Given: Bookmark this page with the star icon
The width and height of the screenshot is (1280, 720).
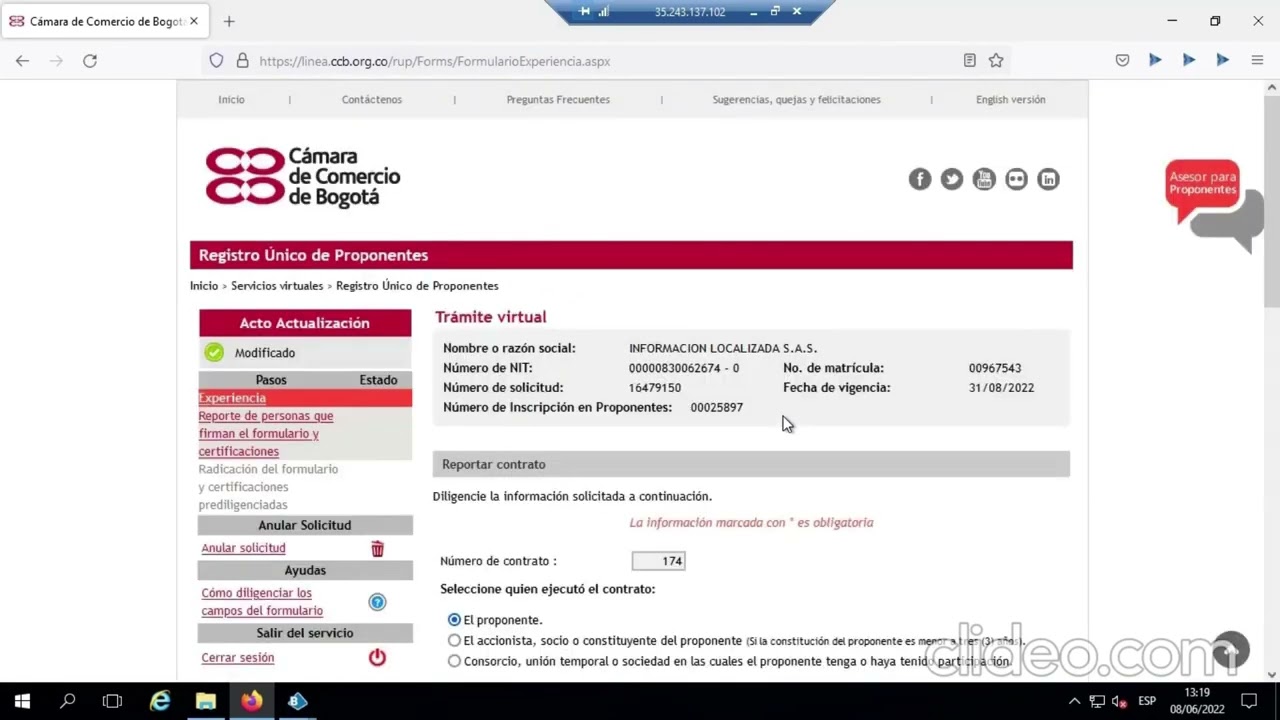Looking at the screenshot, I should point(996,61).
